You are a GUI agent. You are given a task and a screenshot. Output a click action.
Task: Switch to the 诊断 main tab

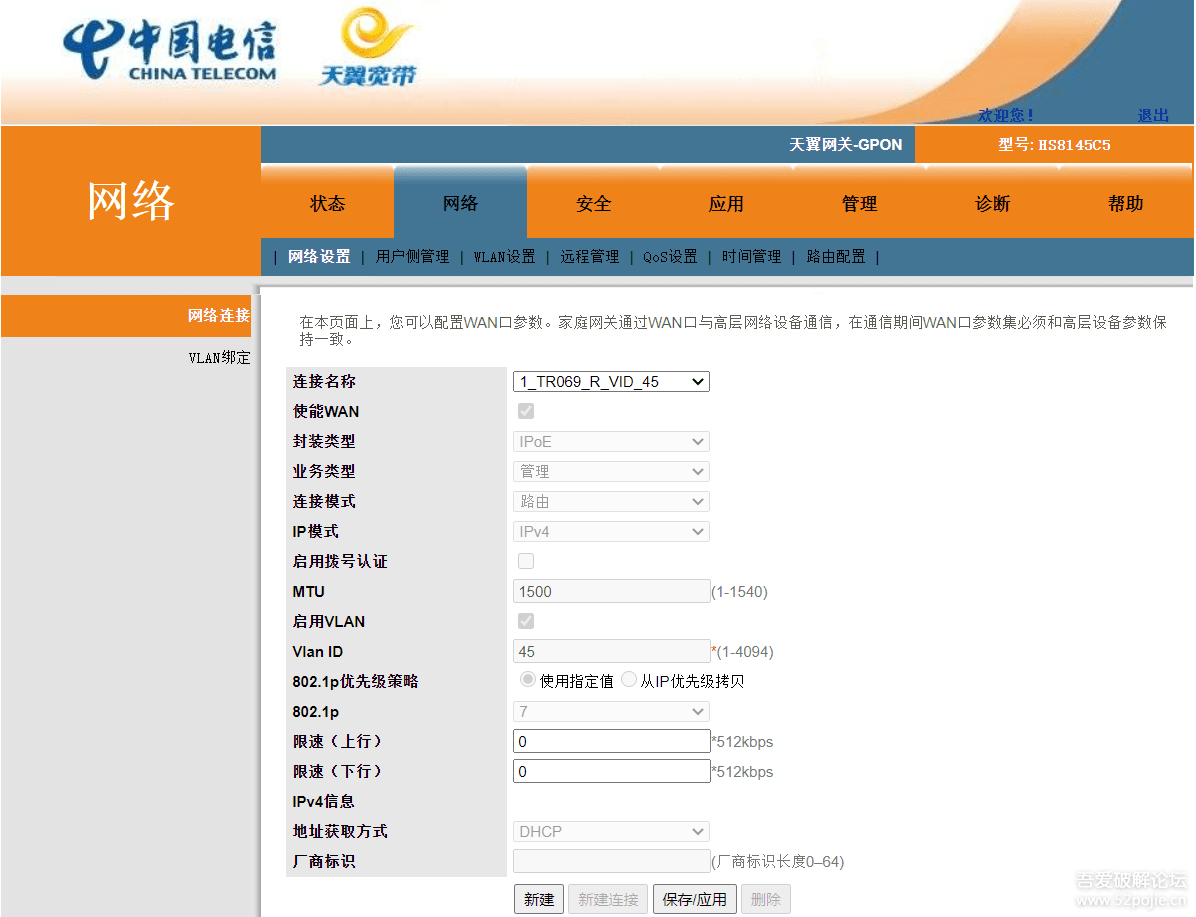coord(992,203)
